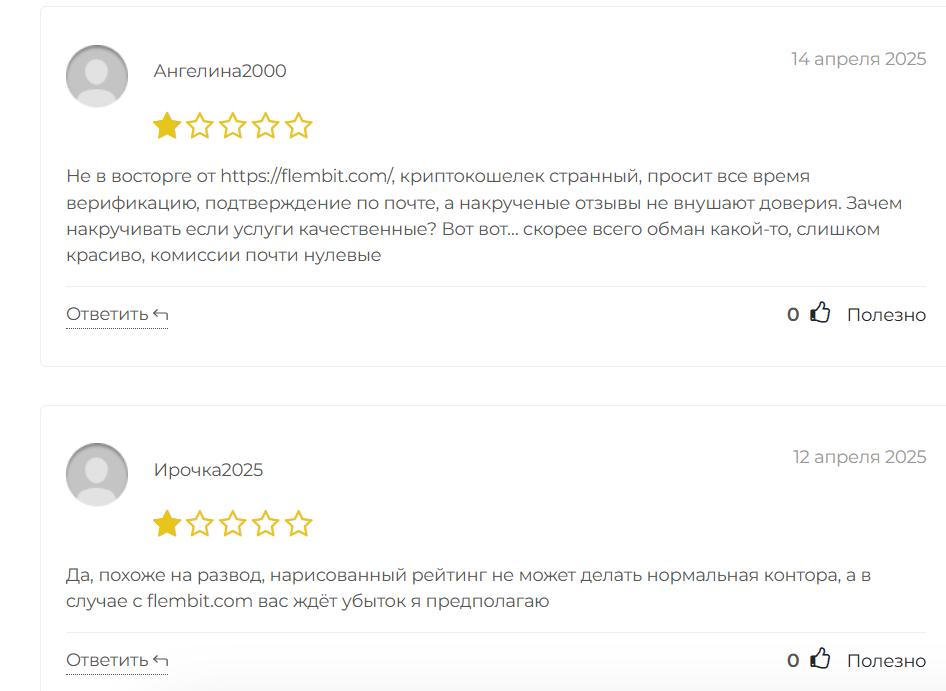The height and width of the screenshot is (691, 946).
Task: Click Ангелина2000's avatar image
Action: pyautogui.click(x=97, y=76)
